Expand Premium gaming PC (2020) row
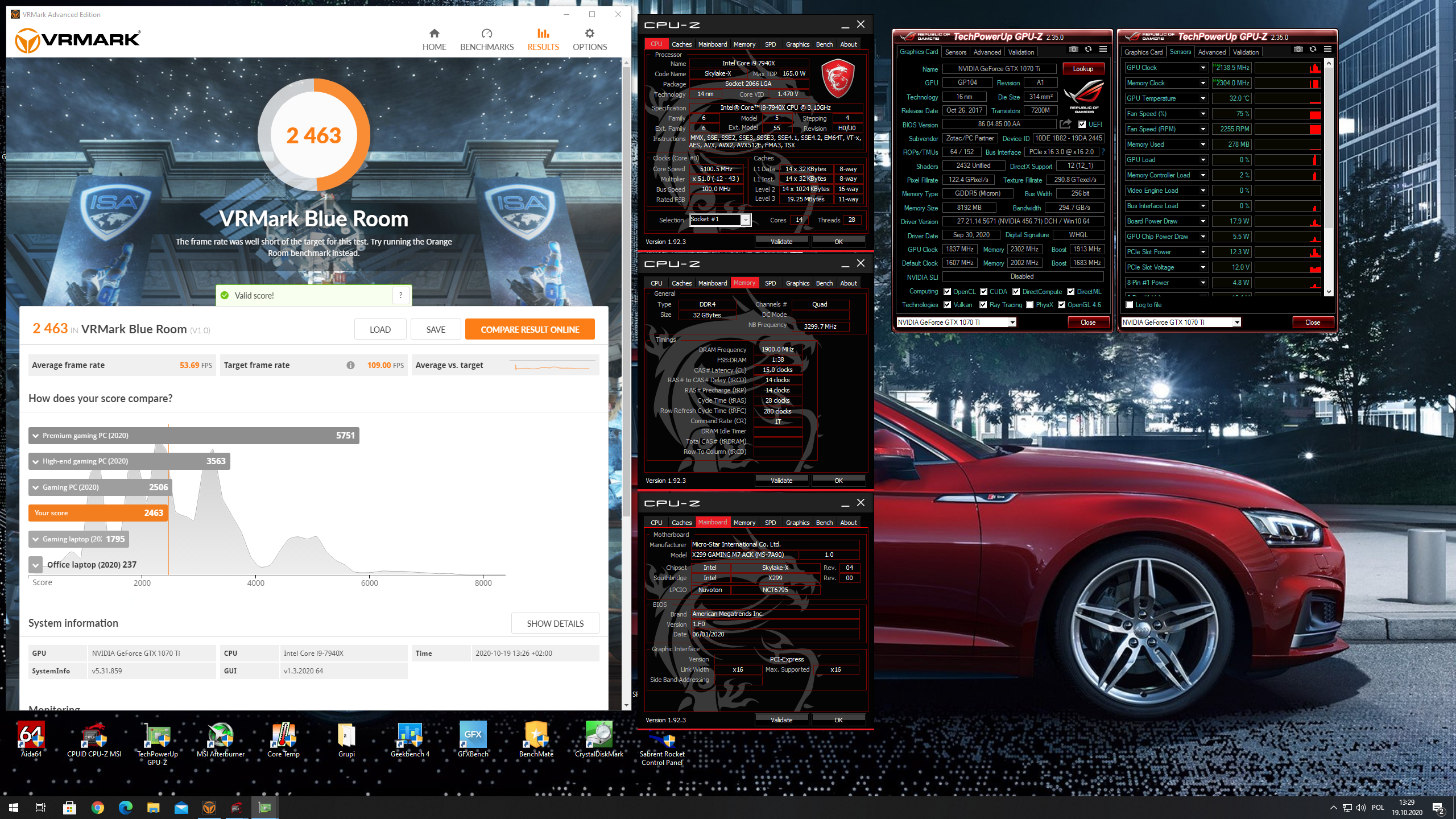The height and width of the screenshot is (819, 1456). pos(194,435)
